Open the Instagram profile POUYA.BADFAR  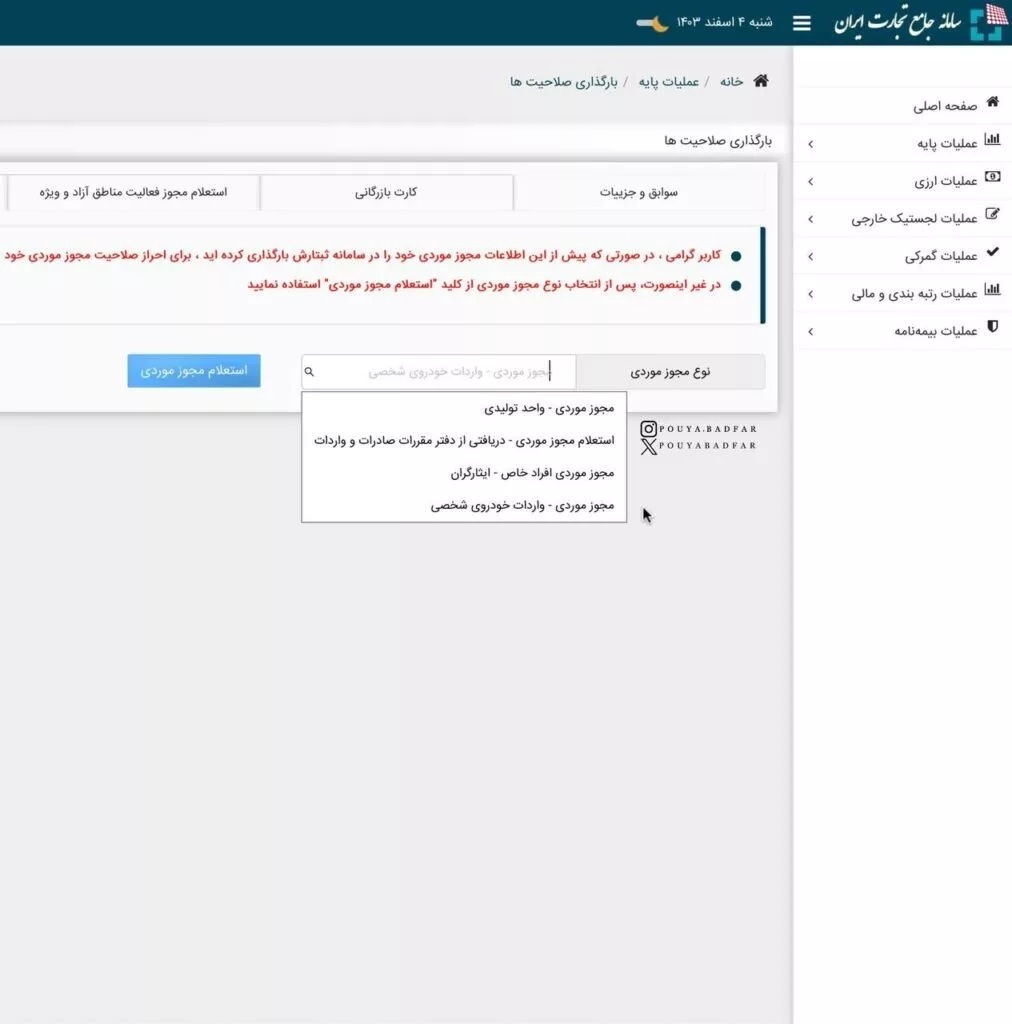pyautogui.click(x=700, y=428)
